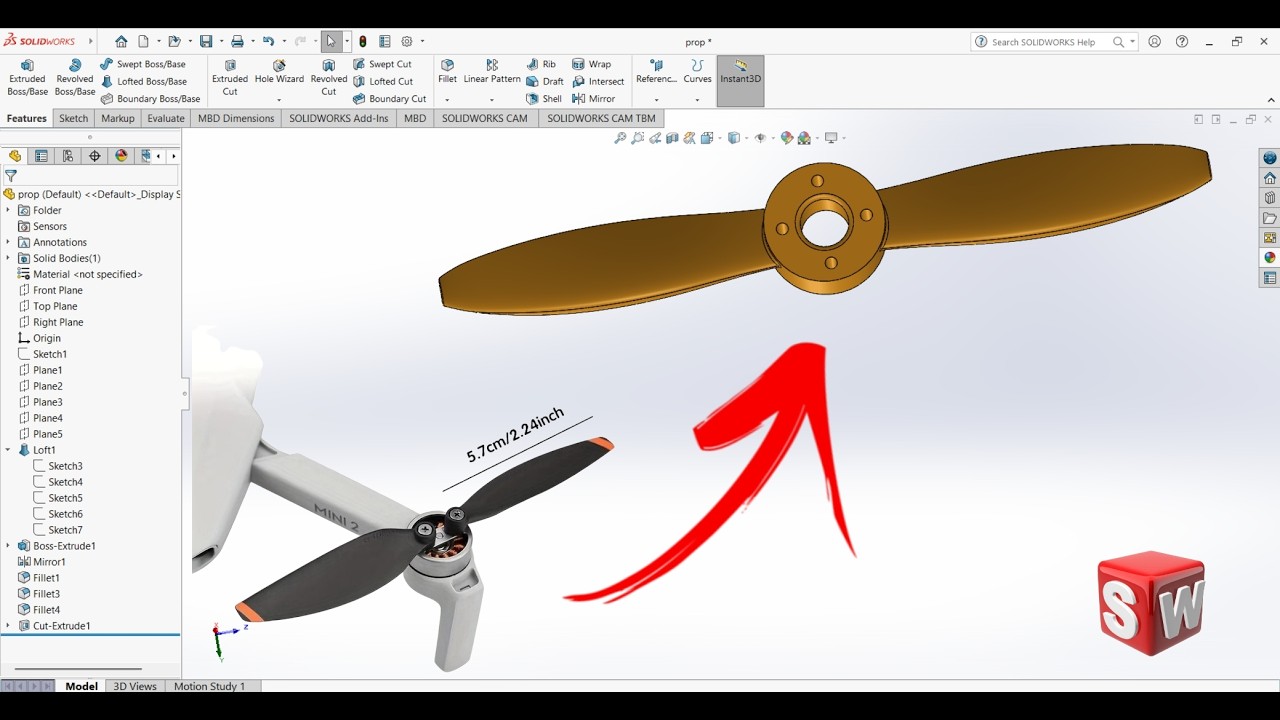Open the DisplayManager color ball tab
Image resolution: width=1280 pixels, height=720 pixels.
[122, 156]
